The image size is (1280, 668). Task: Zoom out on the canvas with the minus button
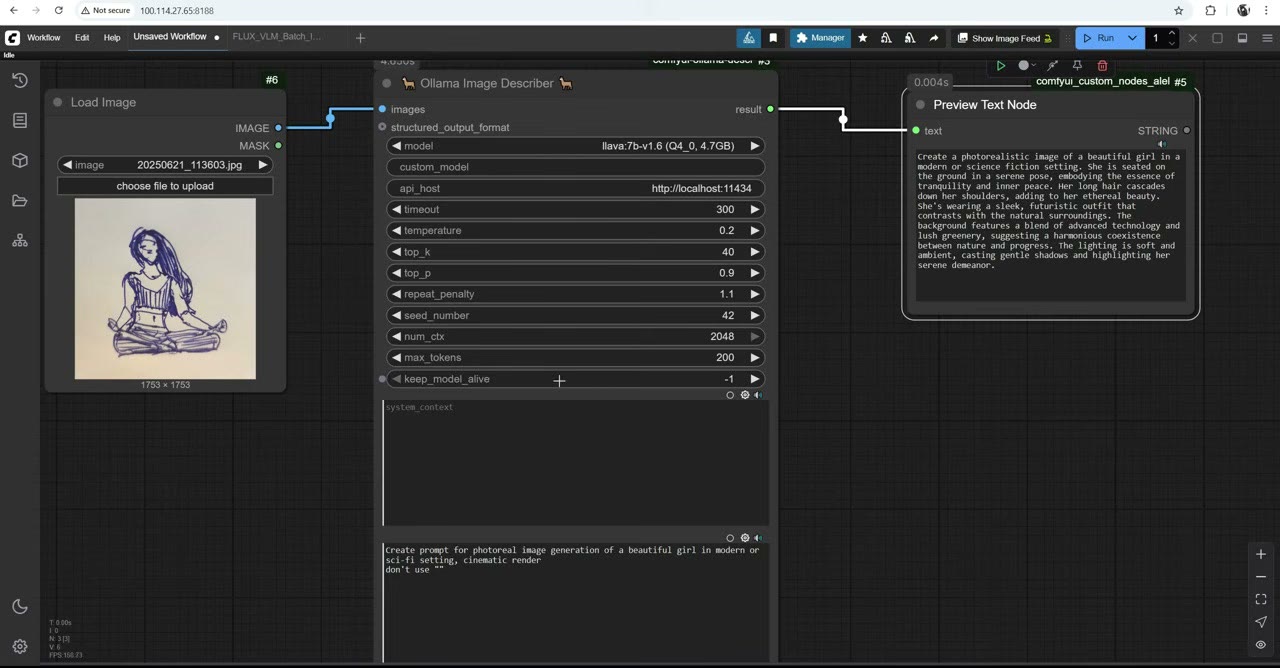[1261, 577]
